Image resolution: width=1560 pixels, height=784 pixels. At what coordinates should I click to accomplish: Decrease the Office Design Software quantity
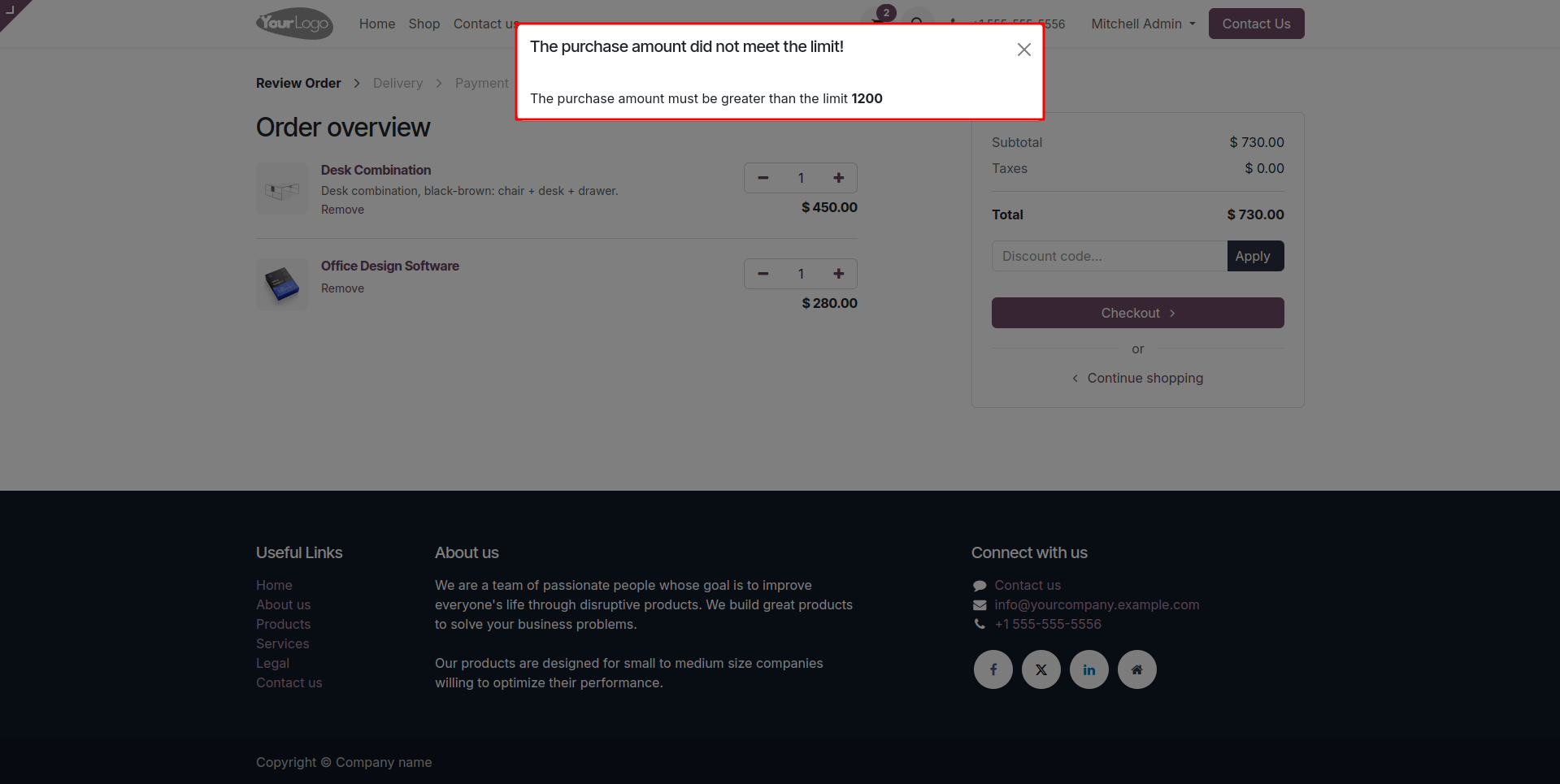763,274
